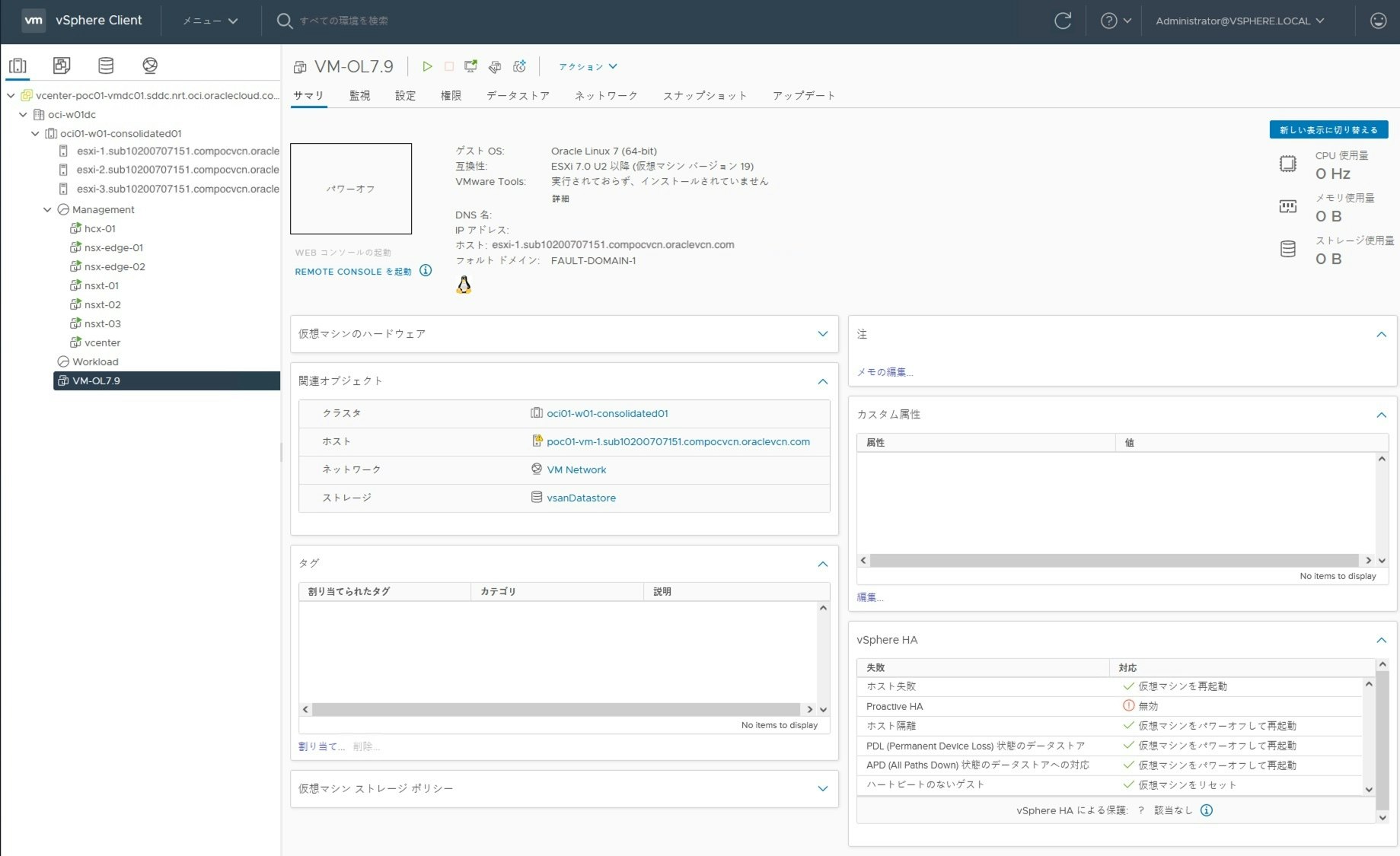Screen dimensions: 1400x856
Task: Refresh the vSphere Client view
Action: 1063,21
